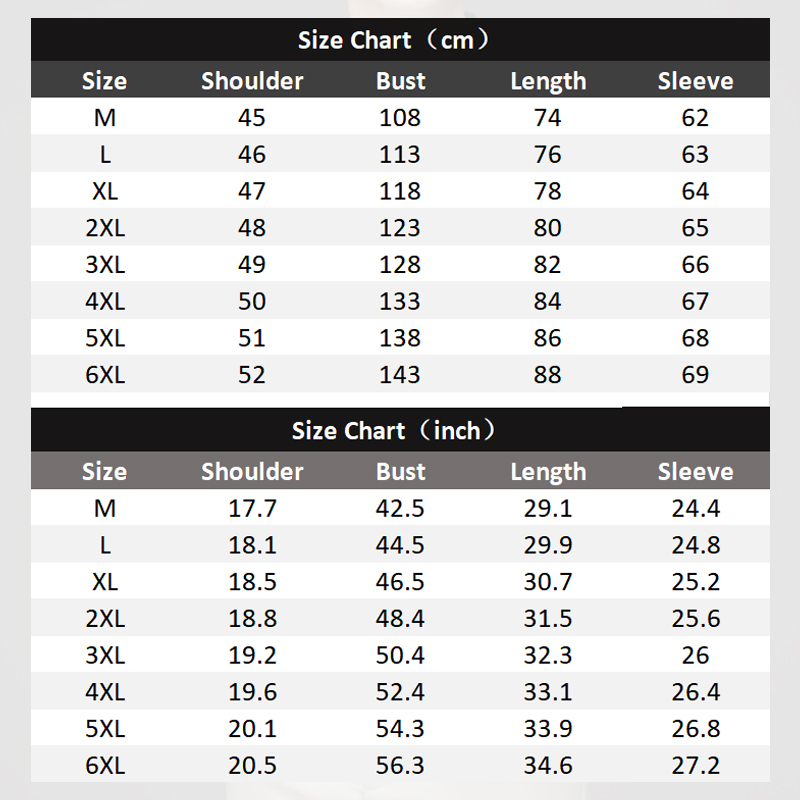Image resolution: width=800 pixels, height=800 pixels.
Task: Select the Shoulder header in cm chart
Action: (x=252, y=81)
